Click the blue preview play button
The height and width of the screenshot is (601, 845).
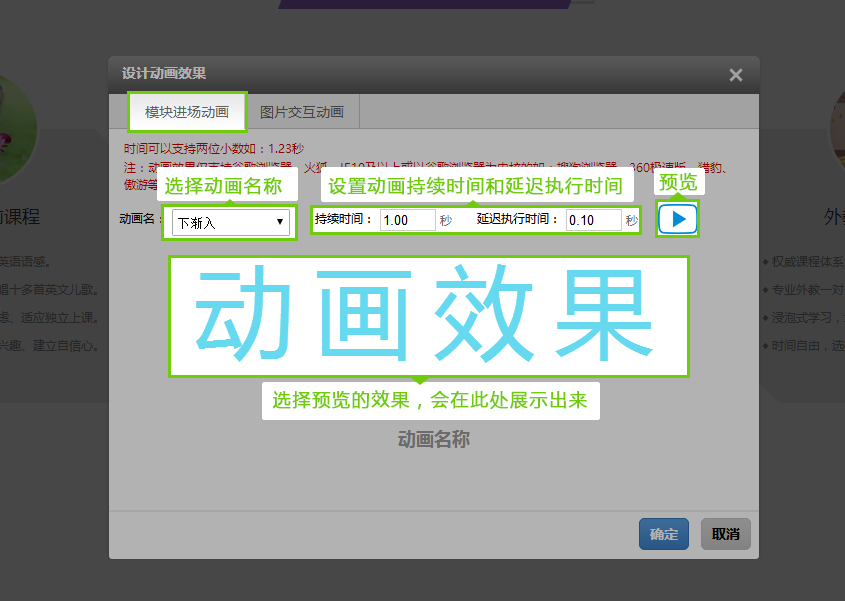pos(677,219)
